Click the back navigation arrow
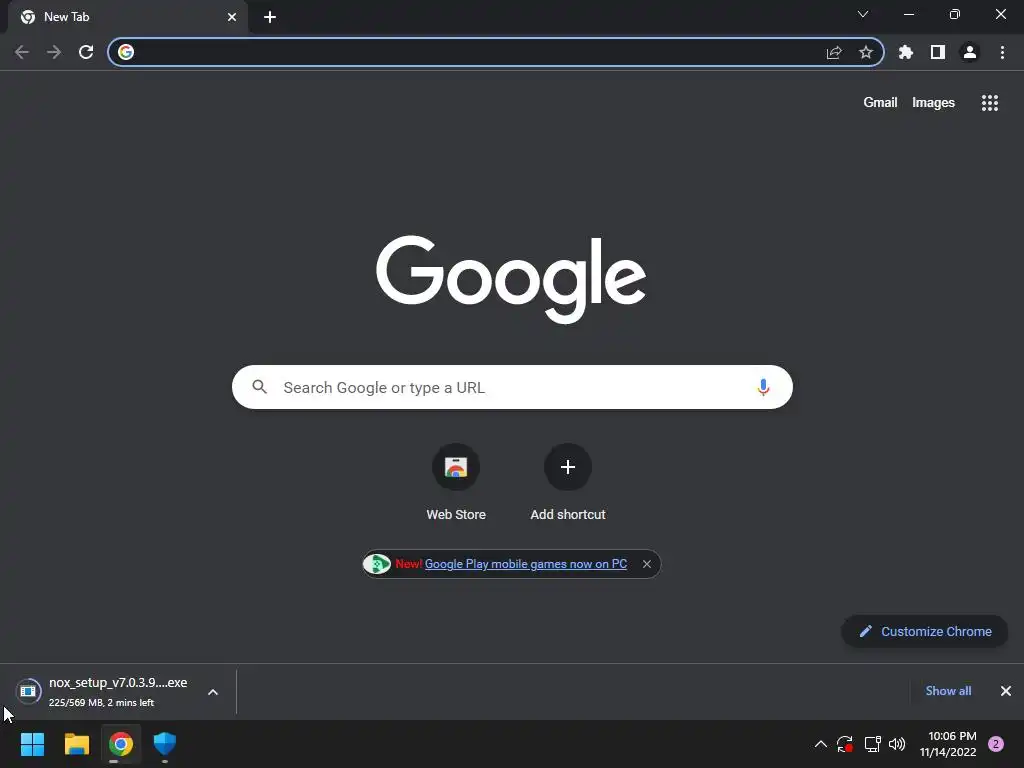The image size is (1024, 768). (x=22, y=52)
